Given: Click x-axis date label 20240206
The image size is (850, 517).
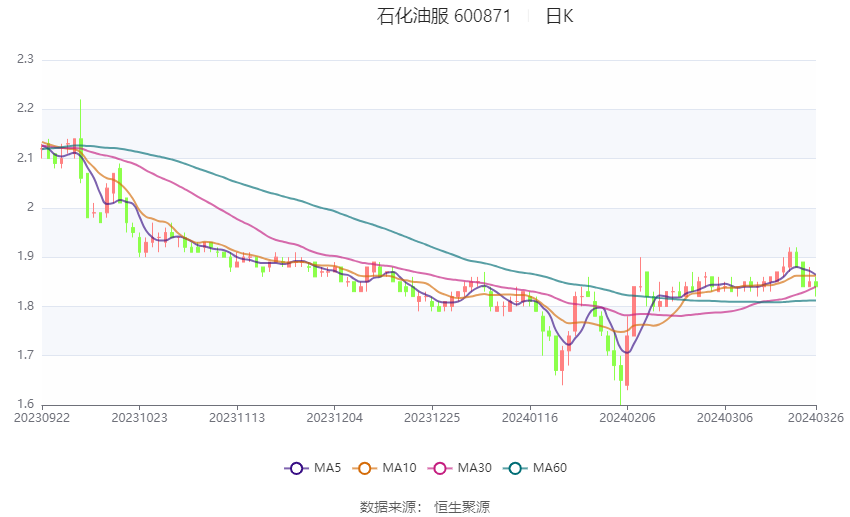Looking at the screenshot, I should [x=627, y=418].
